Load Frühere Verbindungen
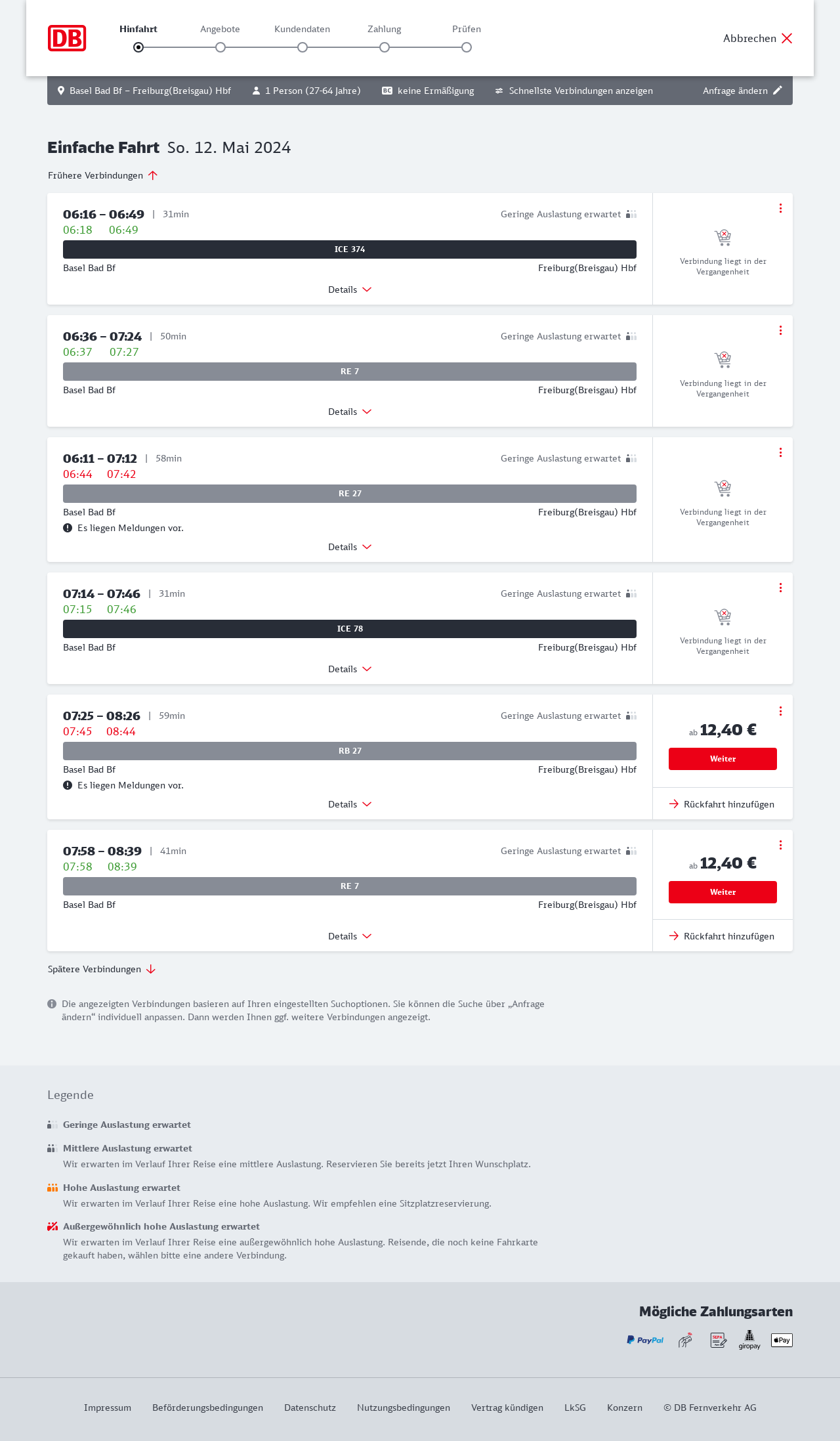The width and height of the screenshot is (840, 1441). coord(103,175)
